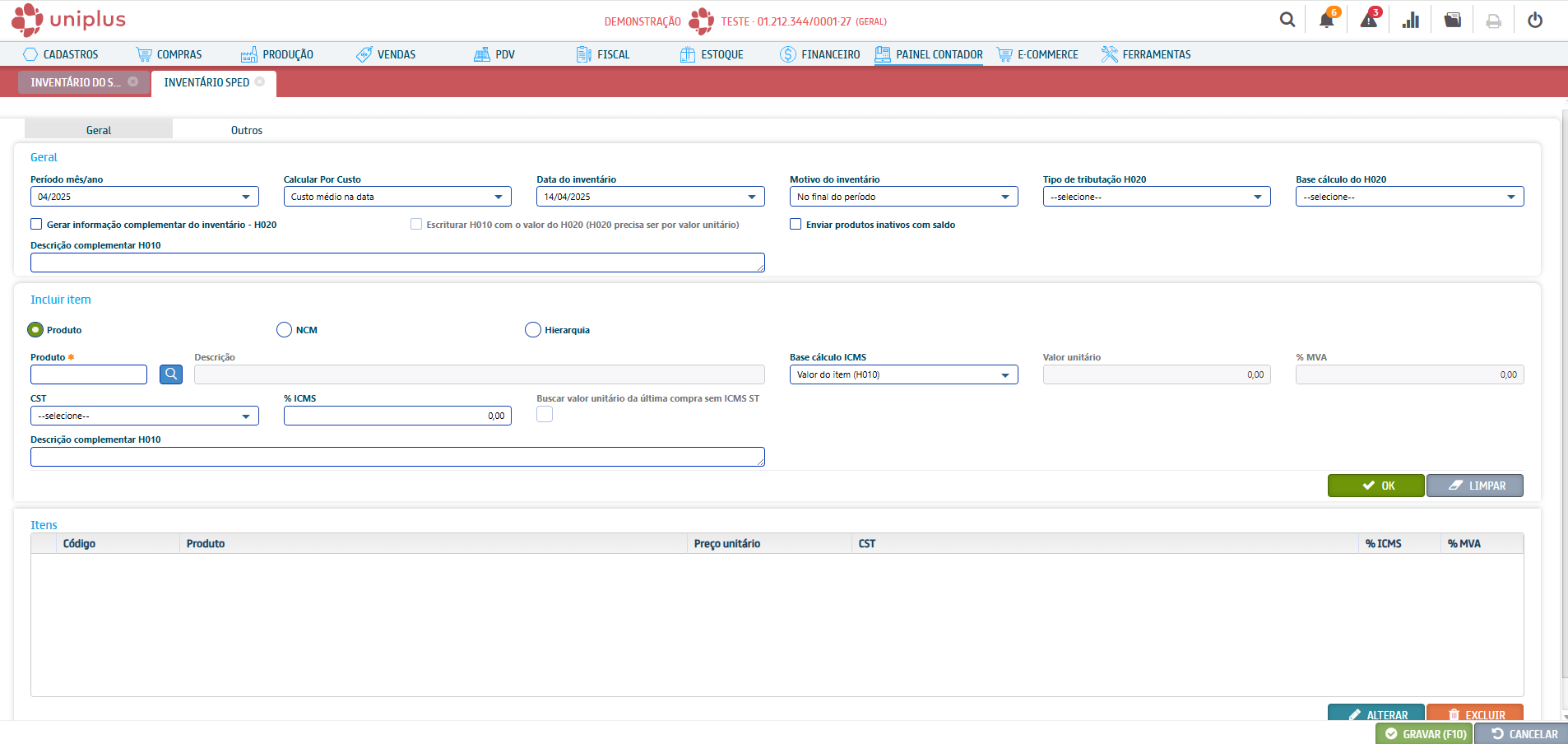The height and width of the screenshot is (744, 1568).
Task: Close the Inventário SPED tab
Action: (x=260, y=82)
